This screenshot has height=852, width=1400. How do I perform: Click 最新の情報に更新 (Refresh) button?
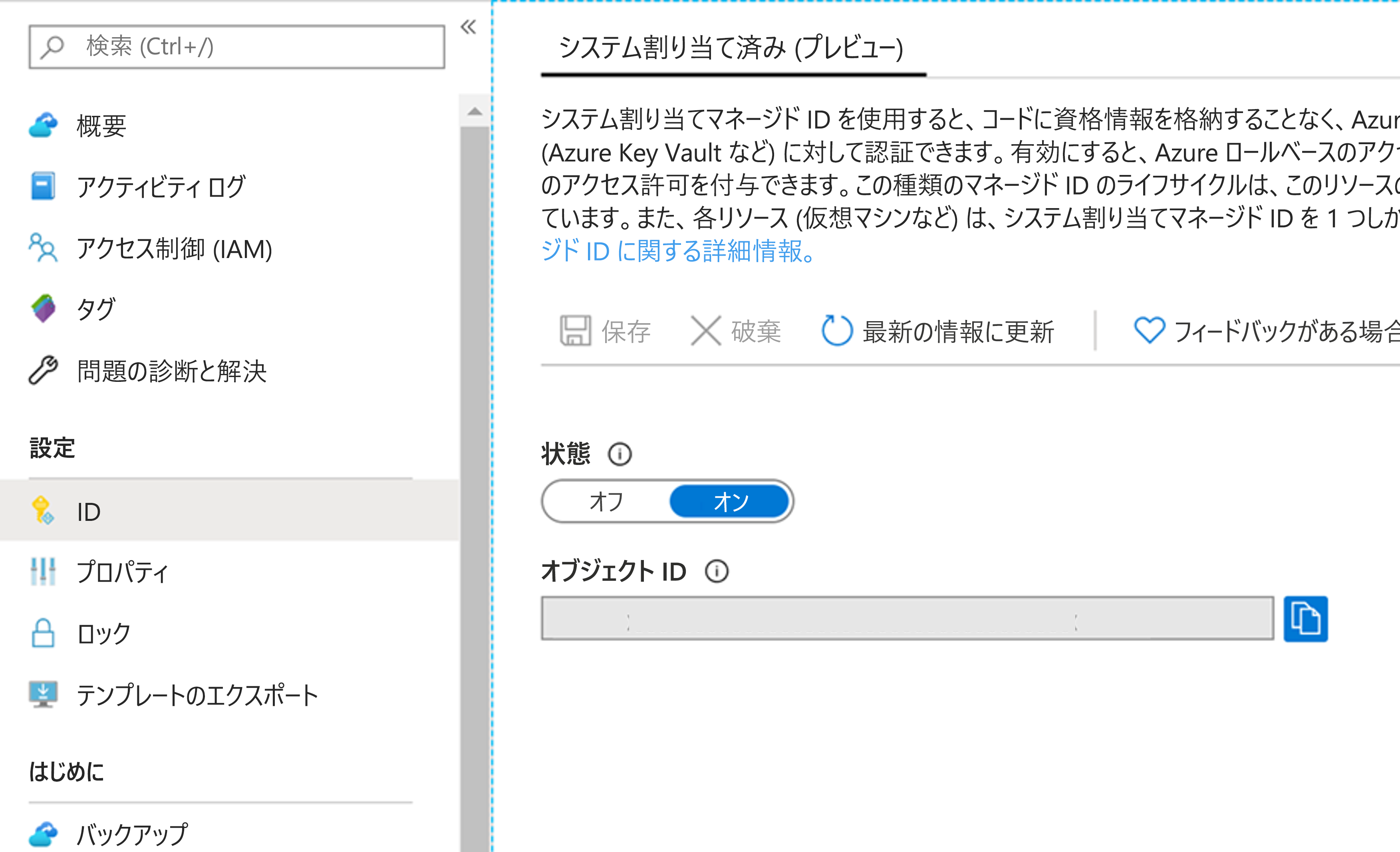click(x=937, y=332)
